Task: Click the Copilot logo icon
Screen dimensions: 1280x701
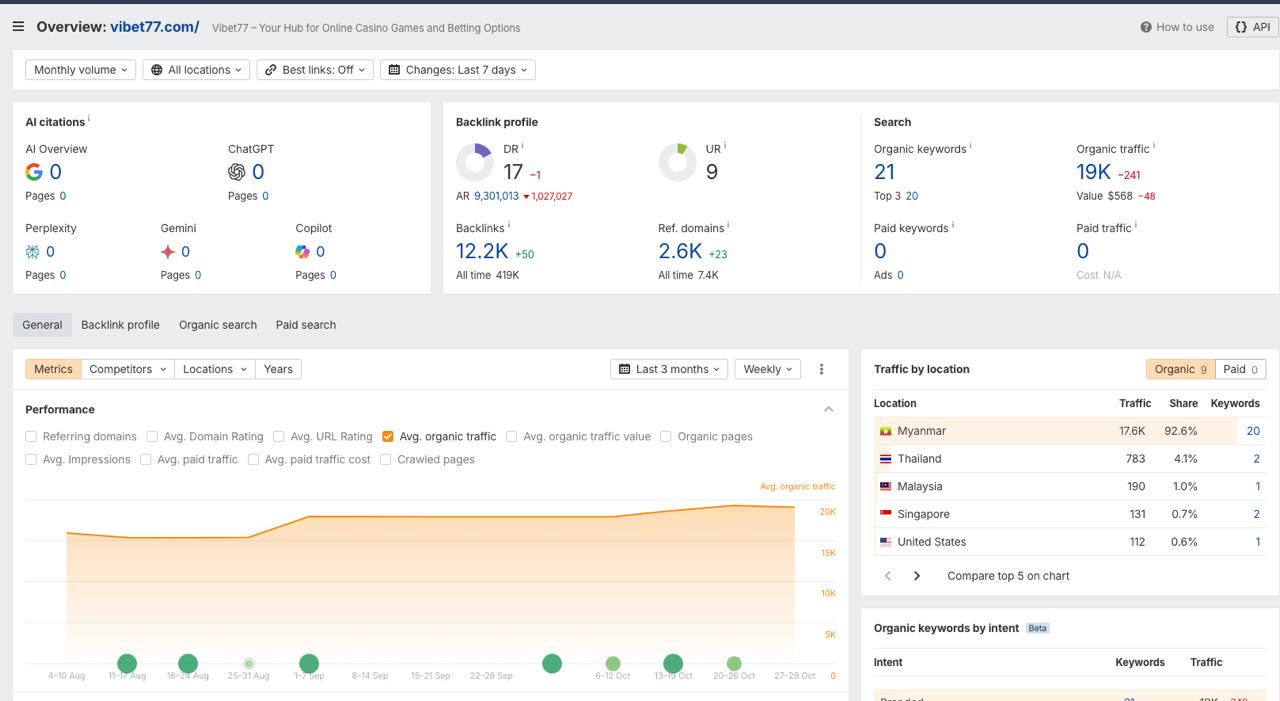Action: pos(303,252)
